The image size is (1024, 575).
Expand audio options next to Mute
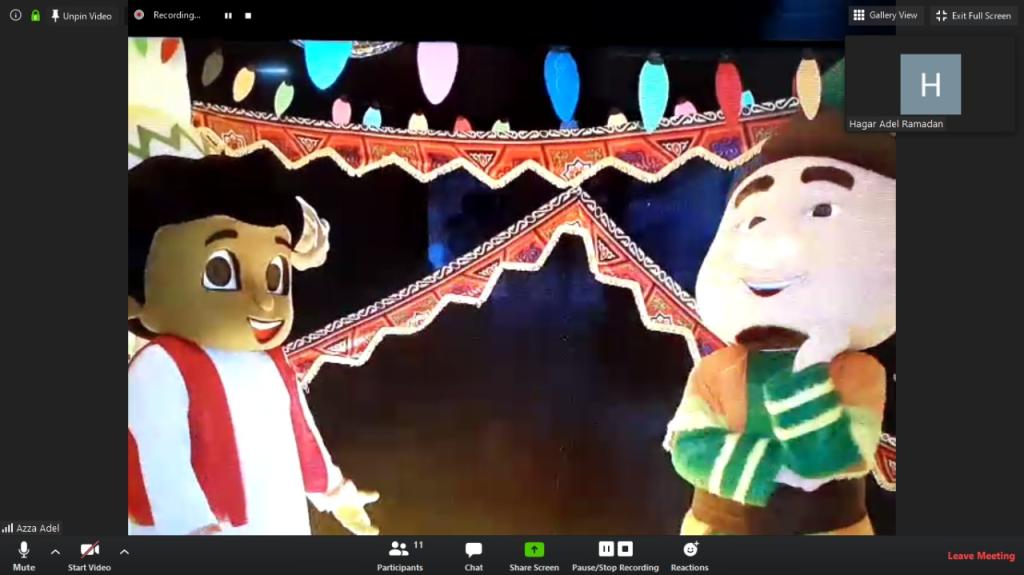point(56,552)
